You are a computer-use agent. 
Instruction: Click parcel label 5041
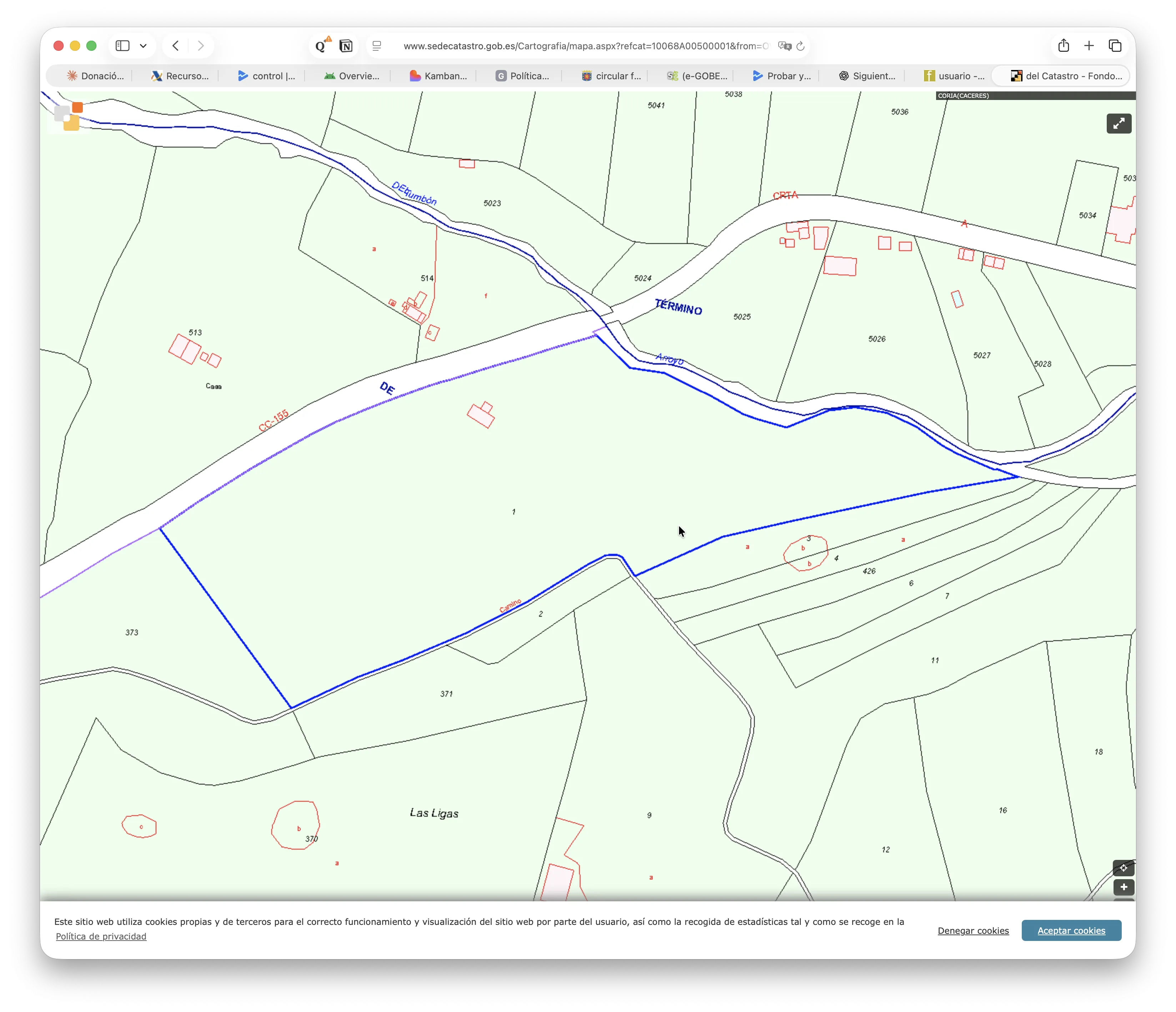(656, 105)
